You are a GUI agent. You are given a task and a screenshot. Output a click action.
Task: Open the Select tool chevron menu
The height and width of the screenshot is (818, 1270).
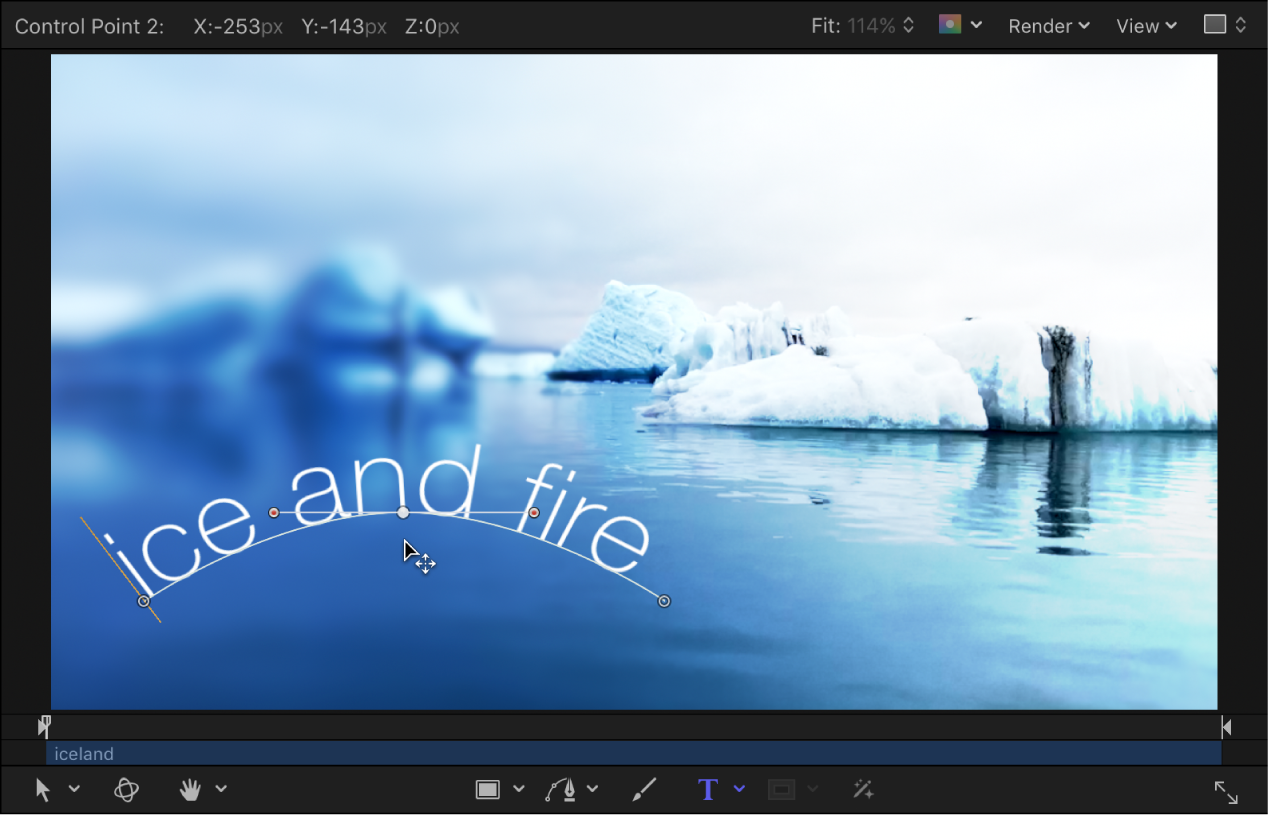click(74, 789)
